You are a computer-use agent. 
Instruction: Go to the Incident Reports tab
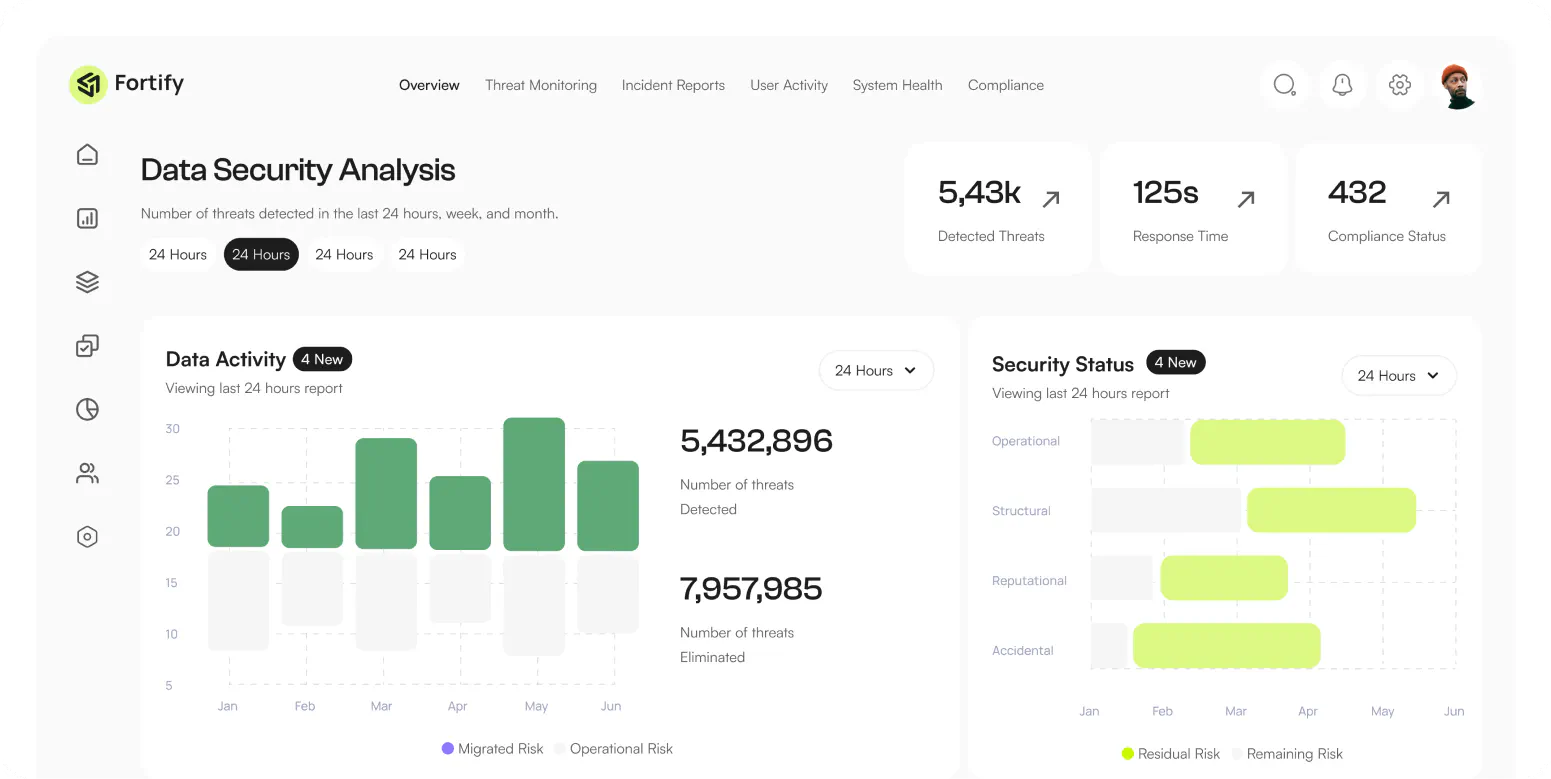pos(673,85)
